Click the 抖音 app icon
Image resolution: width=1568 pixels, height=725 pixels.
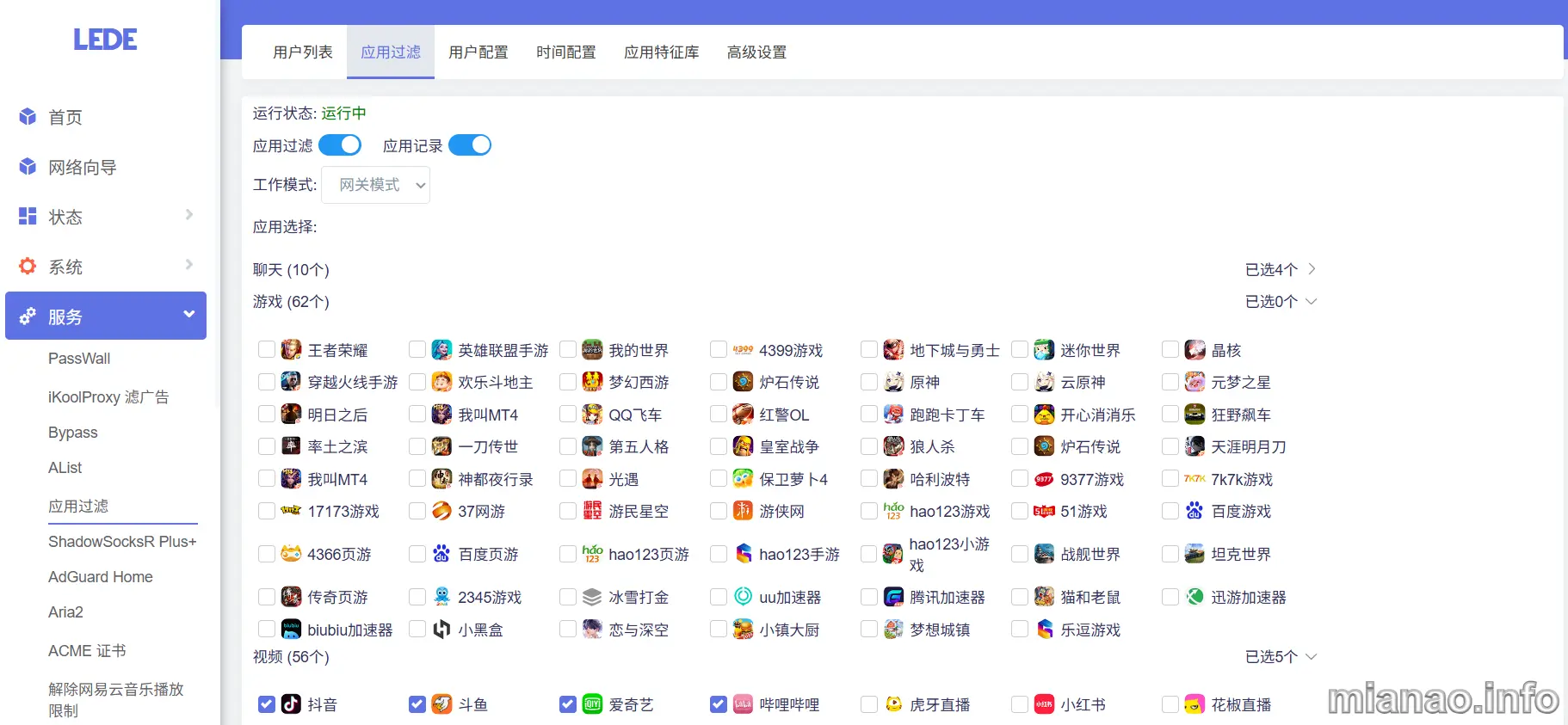click(292, 704)
